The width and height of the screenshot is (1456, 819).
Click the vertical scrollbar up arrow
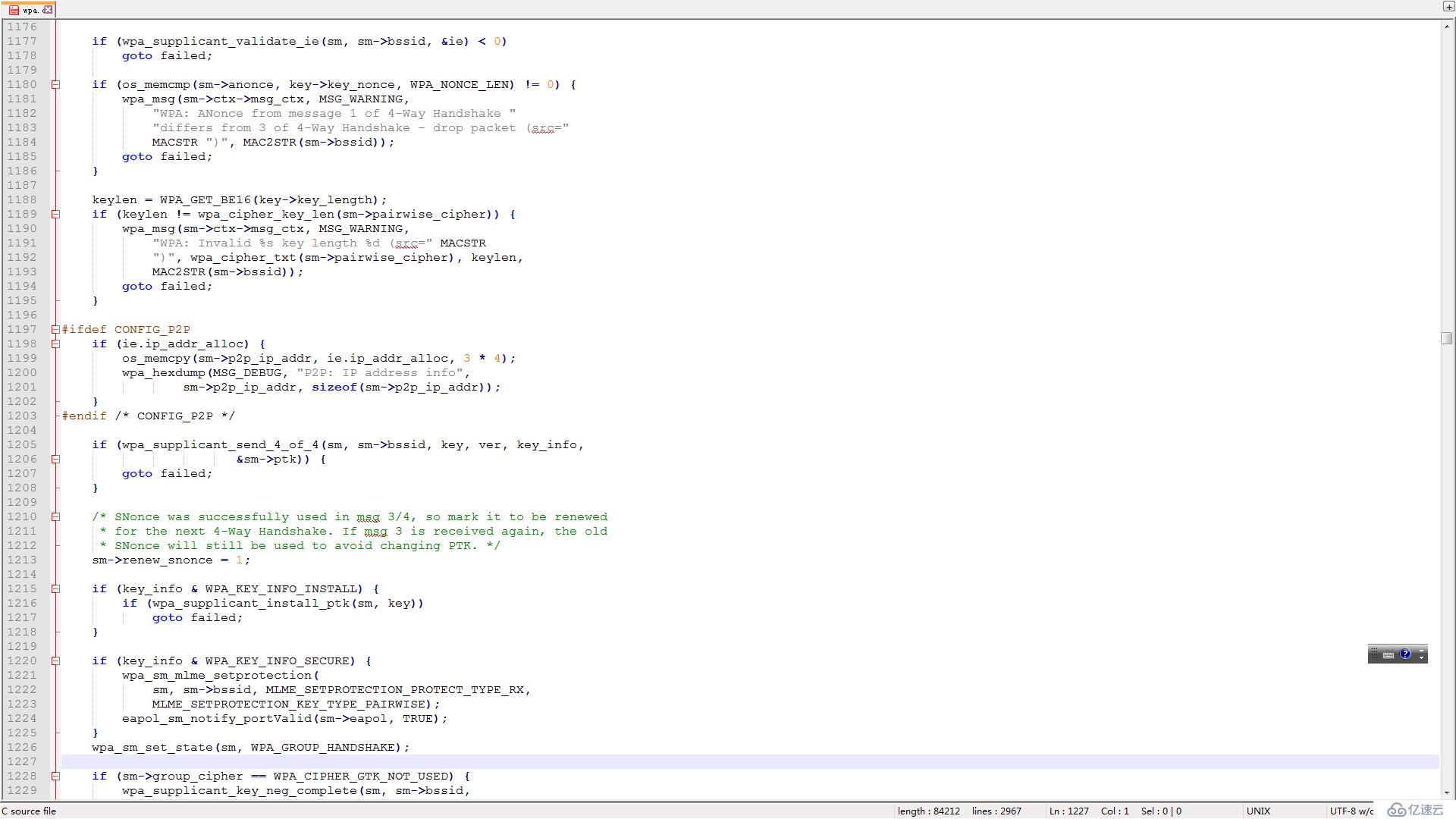point(1447,26)
